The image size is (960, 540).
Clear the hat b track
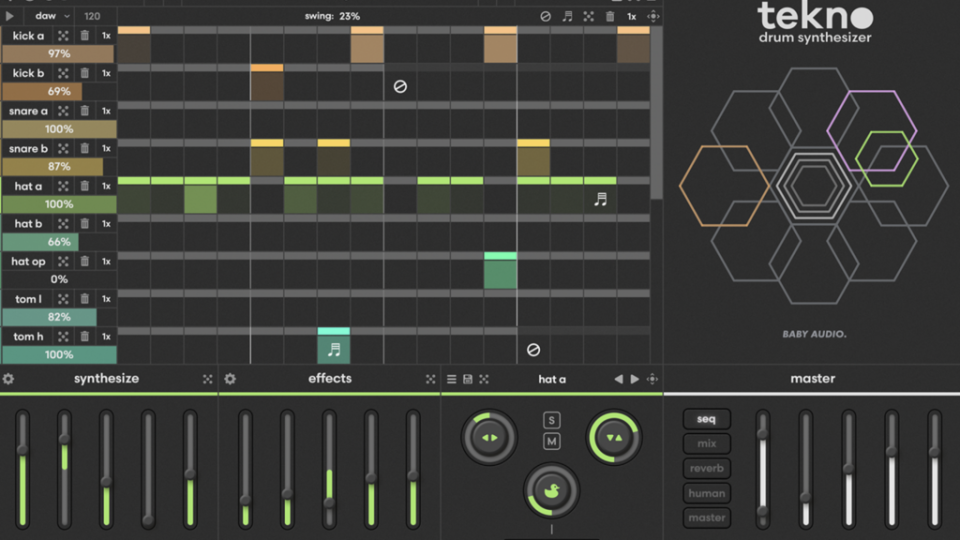click(84, 223)
